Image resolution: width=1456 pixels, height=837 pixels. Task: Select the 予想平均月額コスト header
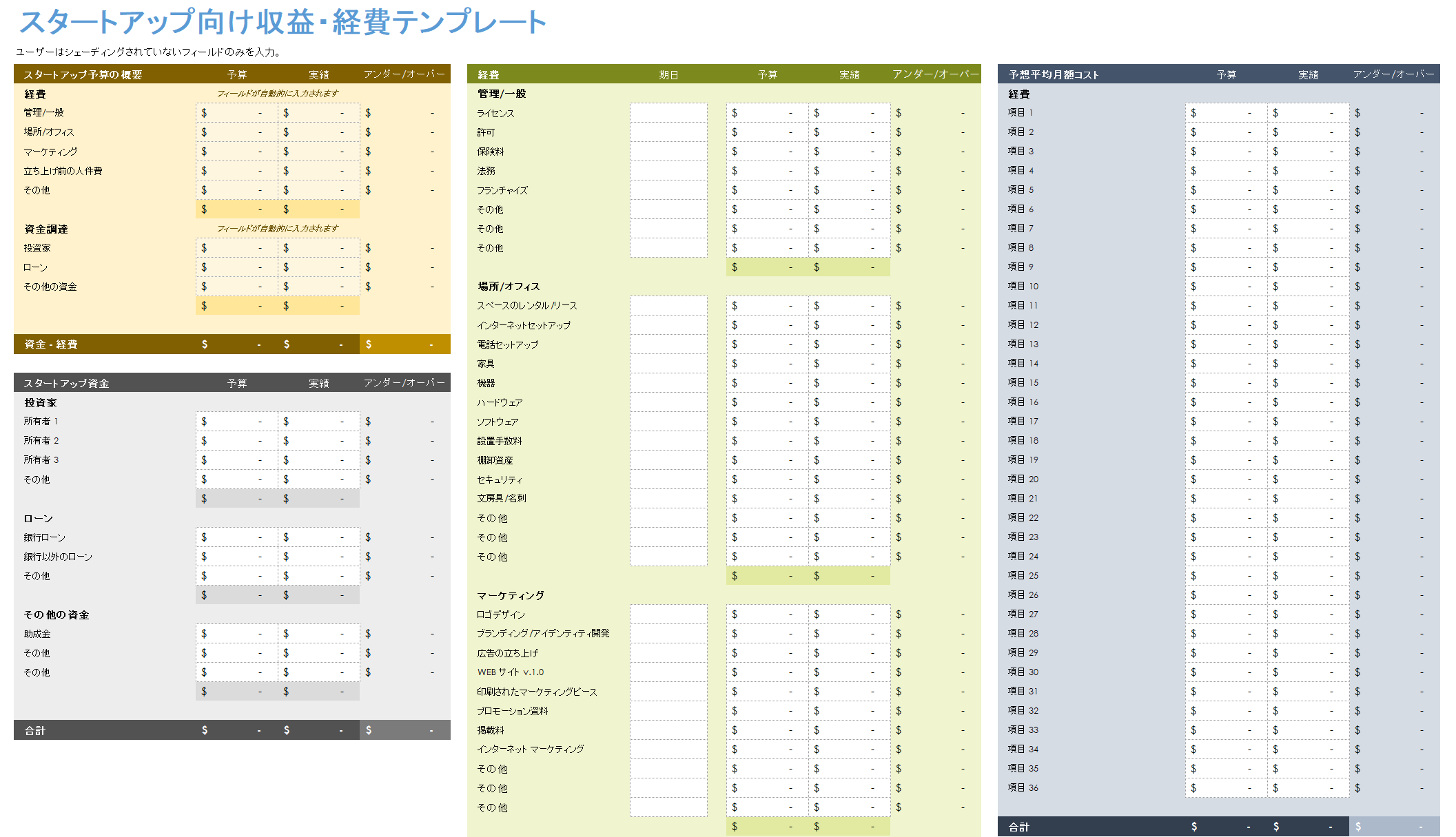click(x=1054, y=74)
